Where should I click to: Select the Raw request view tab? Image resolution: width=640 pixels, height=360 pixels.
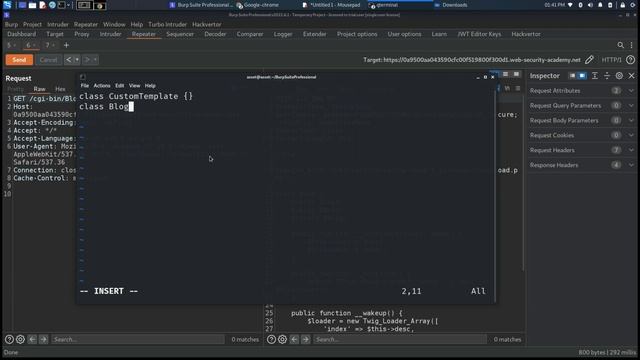pyautogui.click(x=40, y=89)
